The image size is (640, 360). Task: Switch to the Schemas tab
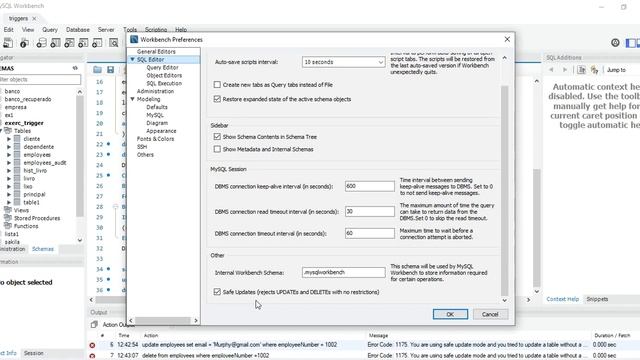[x=43, y=249]
